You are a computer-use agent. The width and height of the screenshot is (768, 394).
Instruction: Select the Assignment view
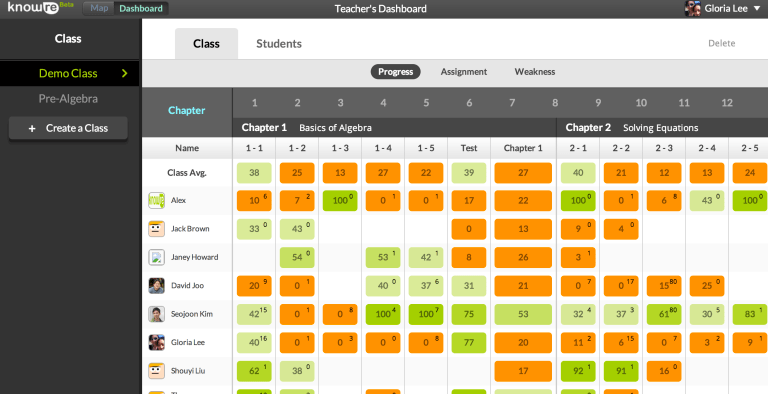point(464,72)
